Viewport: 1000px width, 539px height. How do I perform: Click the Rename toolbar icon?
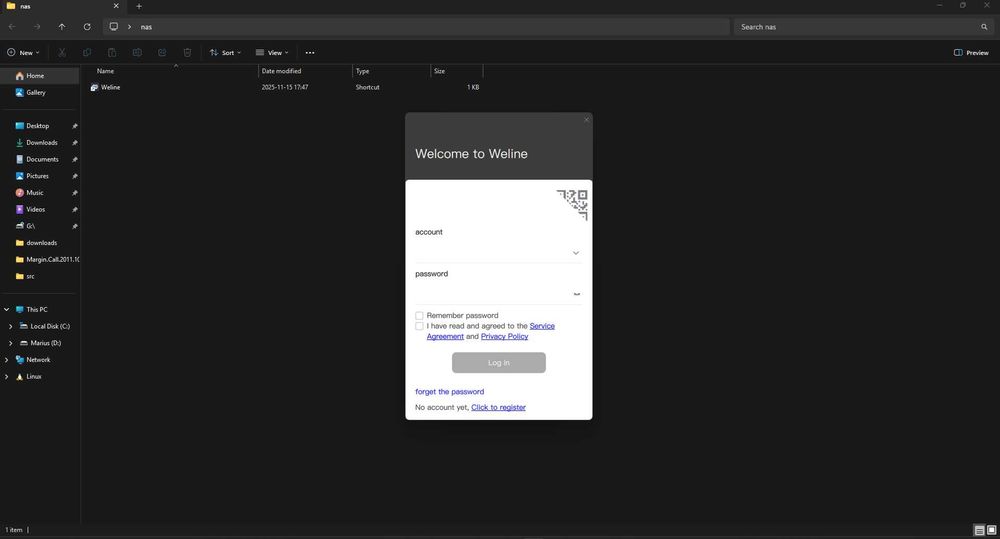click(137, 53)
